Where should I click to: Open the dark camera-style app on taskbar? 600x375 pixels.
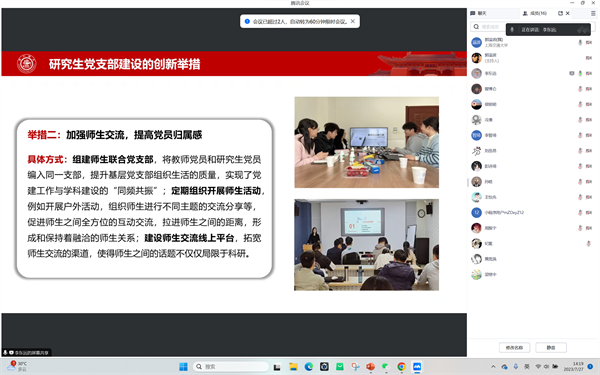click(324, 367)
